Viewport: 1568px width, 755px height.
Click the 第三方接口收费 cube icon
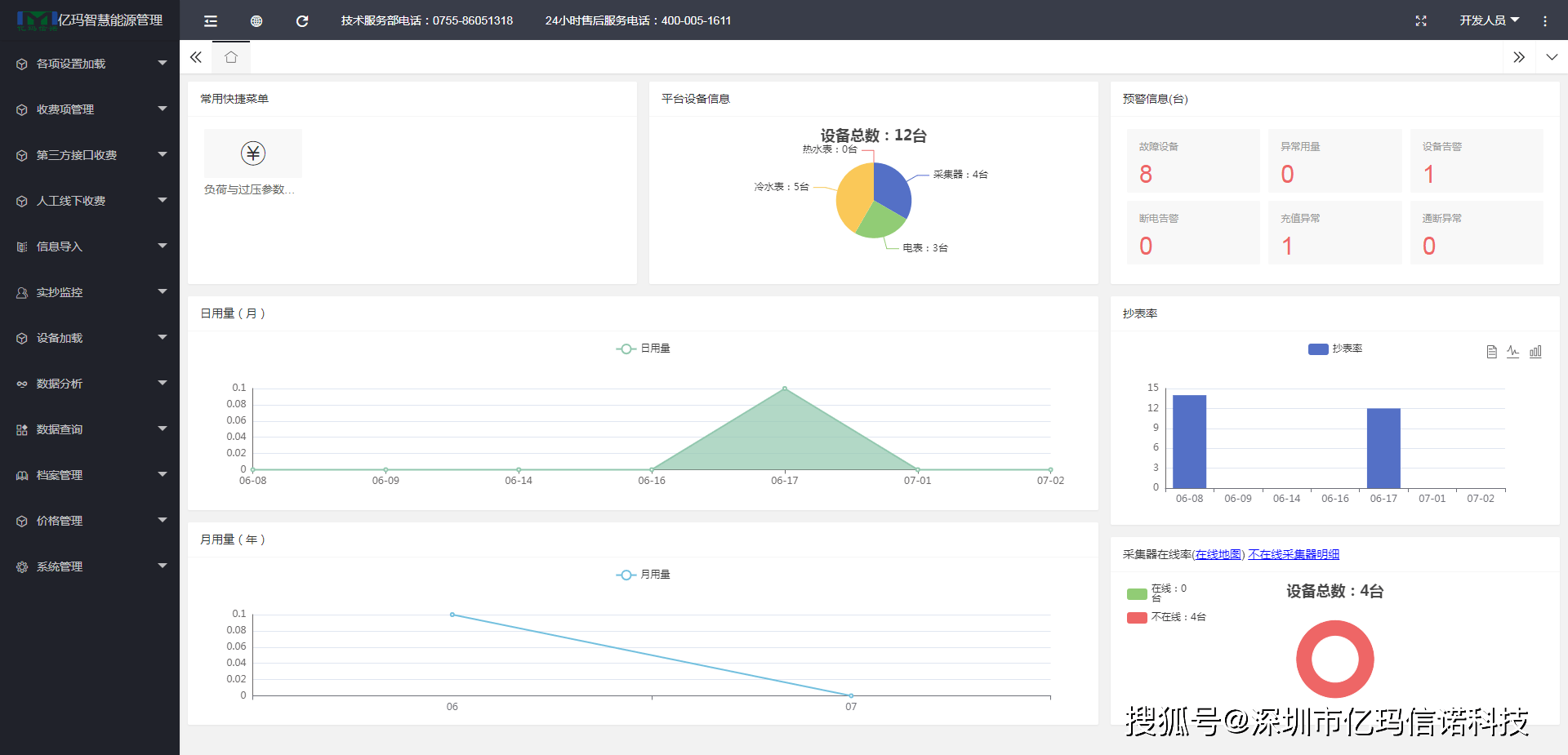tap(22, 155)
